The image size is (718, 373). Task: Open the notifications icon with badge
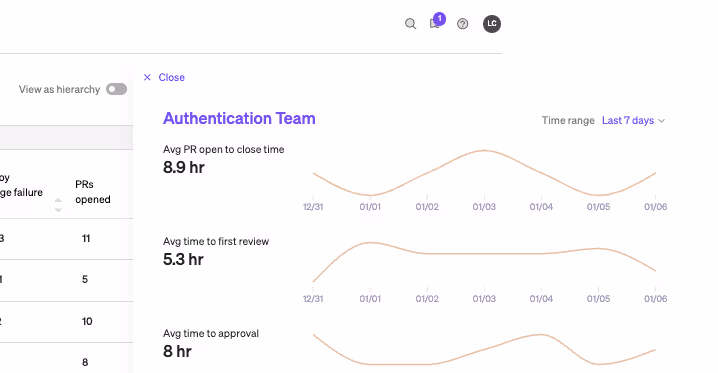436,22
